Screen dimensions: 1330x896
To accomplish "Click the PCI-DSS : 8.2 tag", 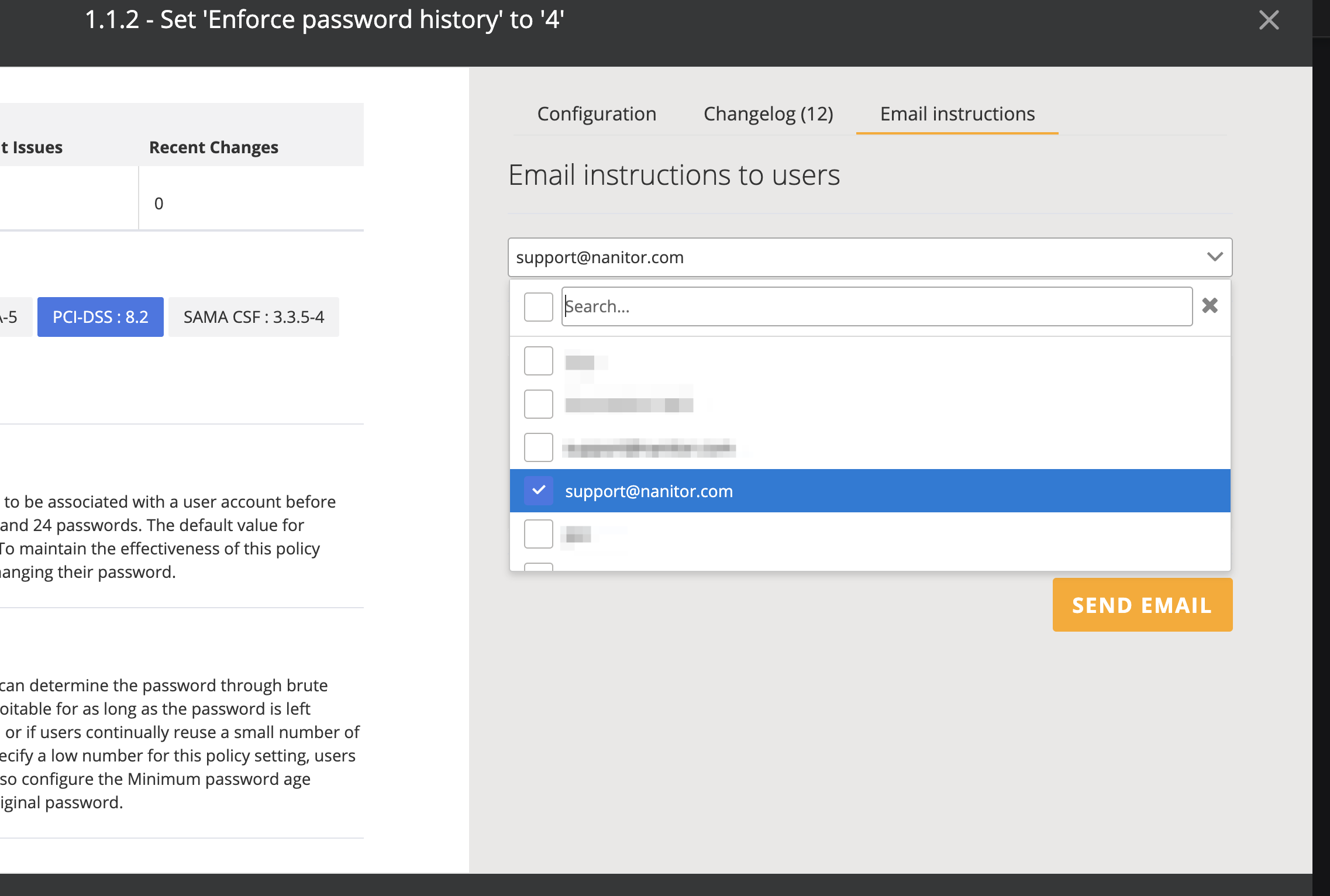I will coord(101,317).
